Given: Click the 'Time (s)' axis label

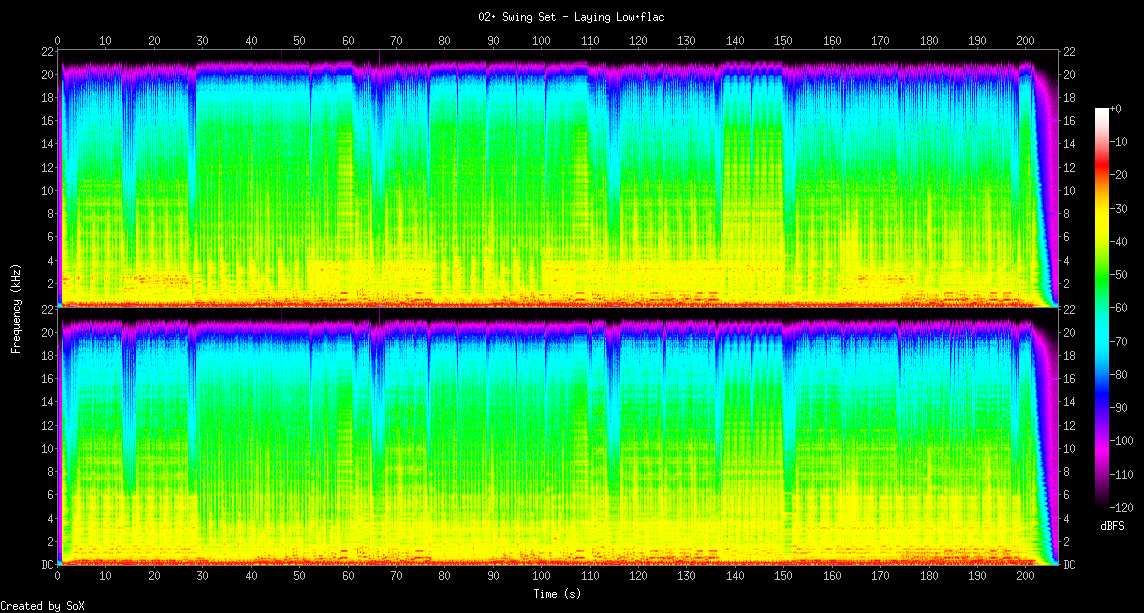Looking at the screenshot, I should tap(558, 594).
